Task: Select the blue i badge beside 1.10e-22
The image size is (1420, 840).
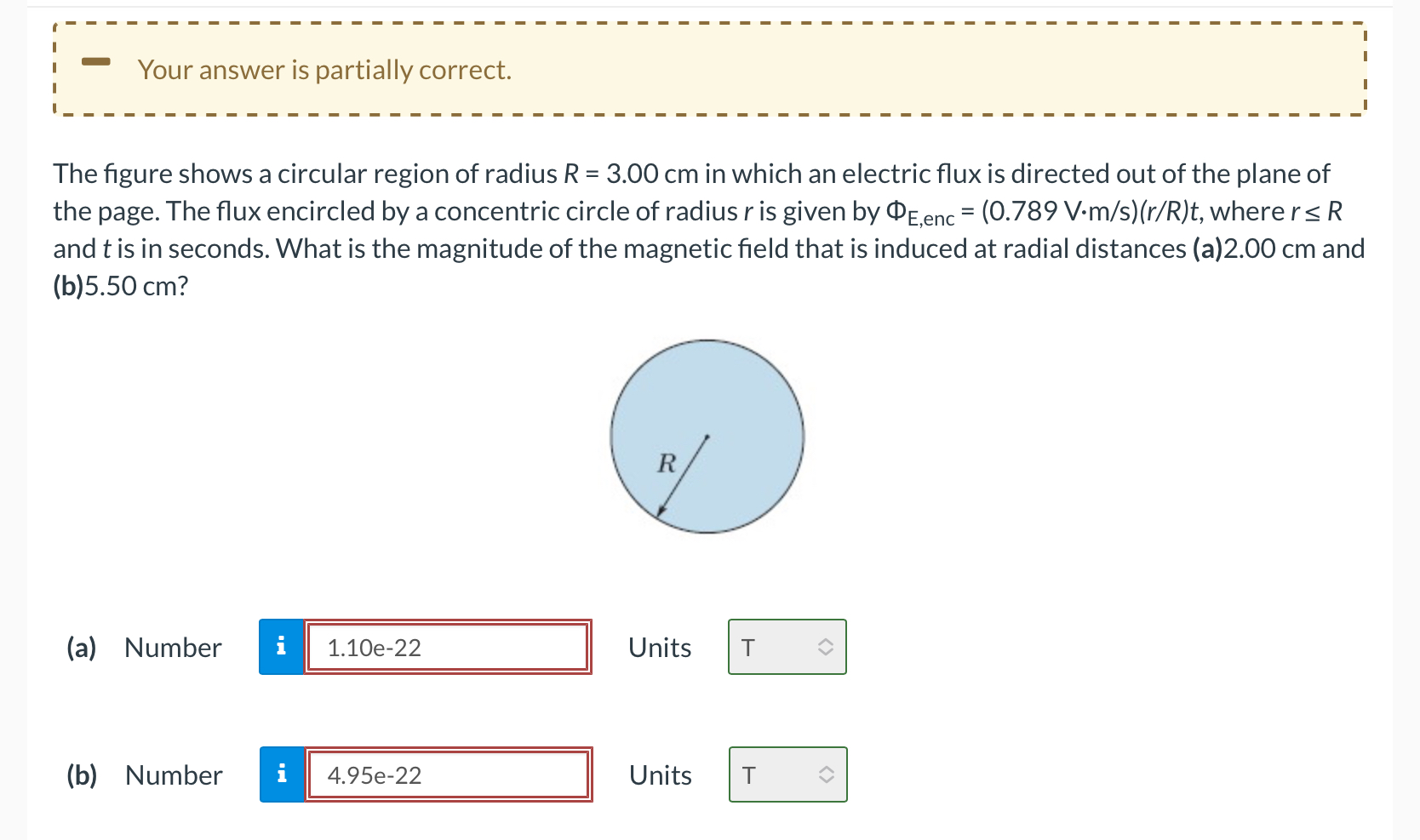Action: click(x=281, y=647)
